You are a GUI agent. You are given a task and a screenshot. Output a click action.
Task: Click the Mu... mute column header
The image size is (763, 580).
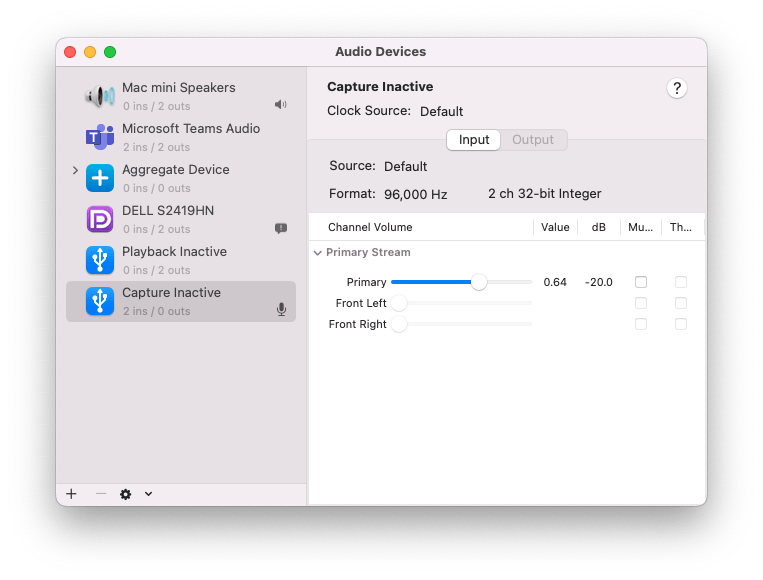tap(640, 227)
